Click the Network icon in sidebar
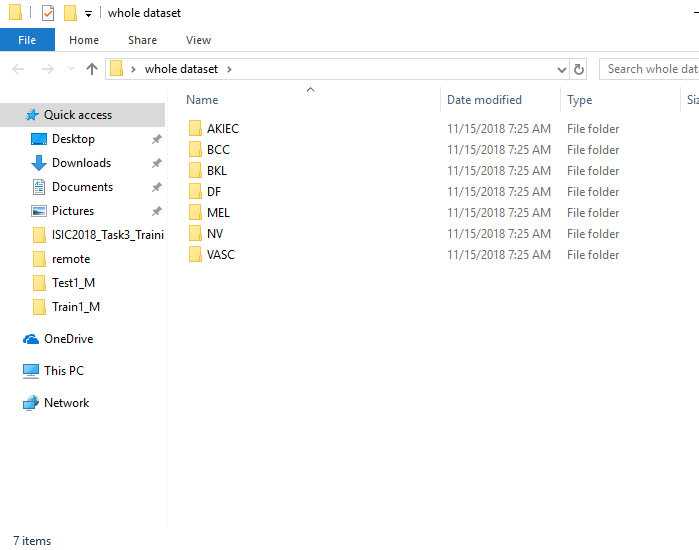The image size is (699, 550). click(31, 403)
